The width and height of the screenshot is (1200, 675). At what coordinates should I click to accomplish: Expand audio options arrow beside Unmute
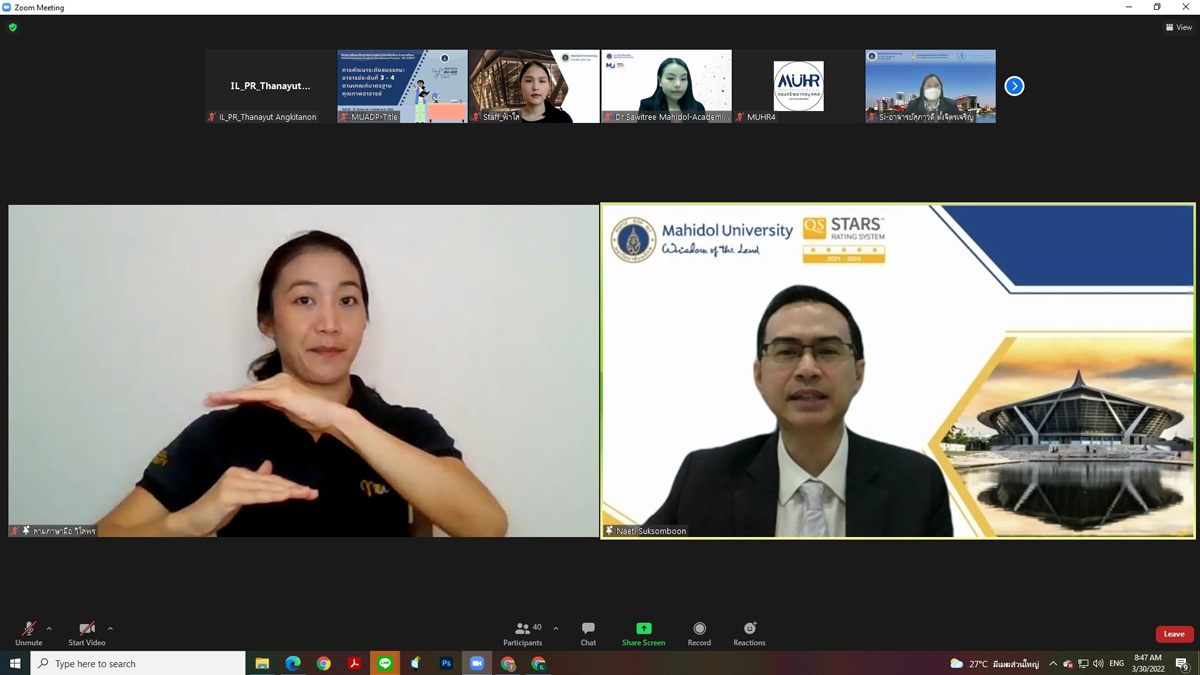coord(49,629)
